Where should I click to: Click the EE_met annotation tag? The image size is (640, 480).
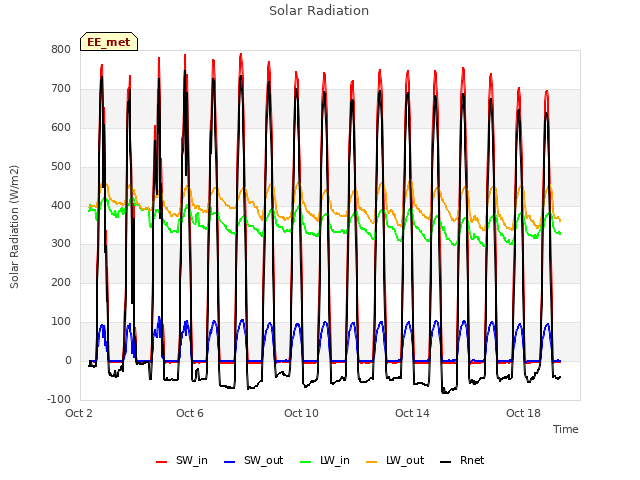109,42
